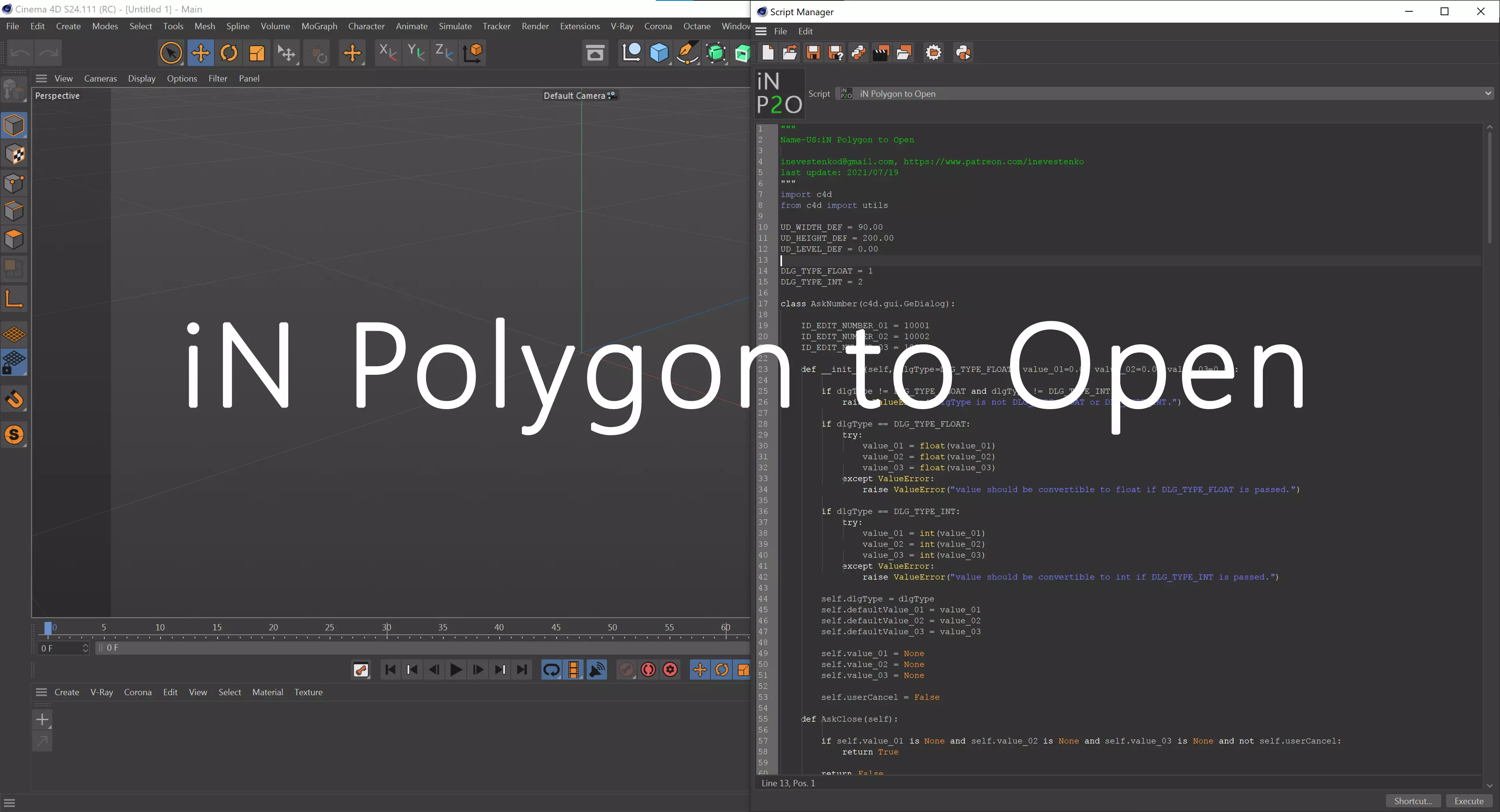Play the animation forward
The height and width of the screenshot is (812, 1500).
pos(456,670)
